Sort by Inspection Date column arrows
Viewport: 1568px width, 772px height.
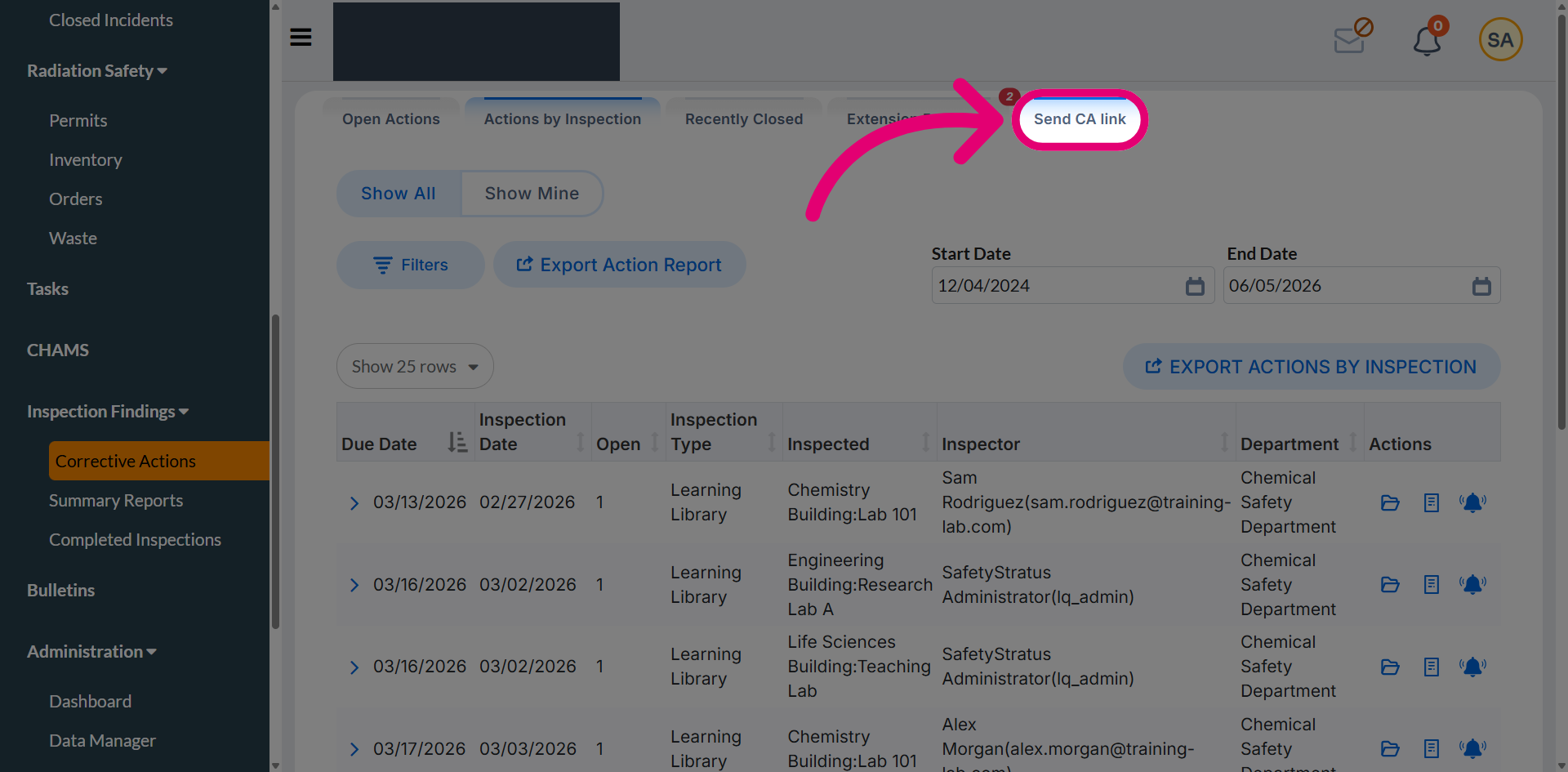581,443
